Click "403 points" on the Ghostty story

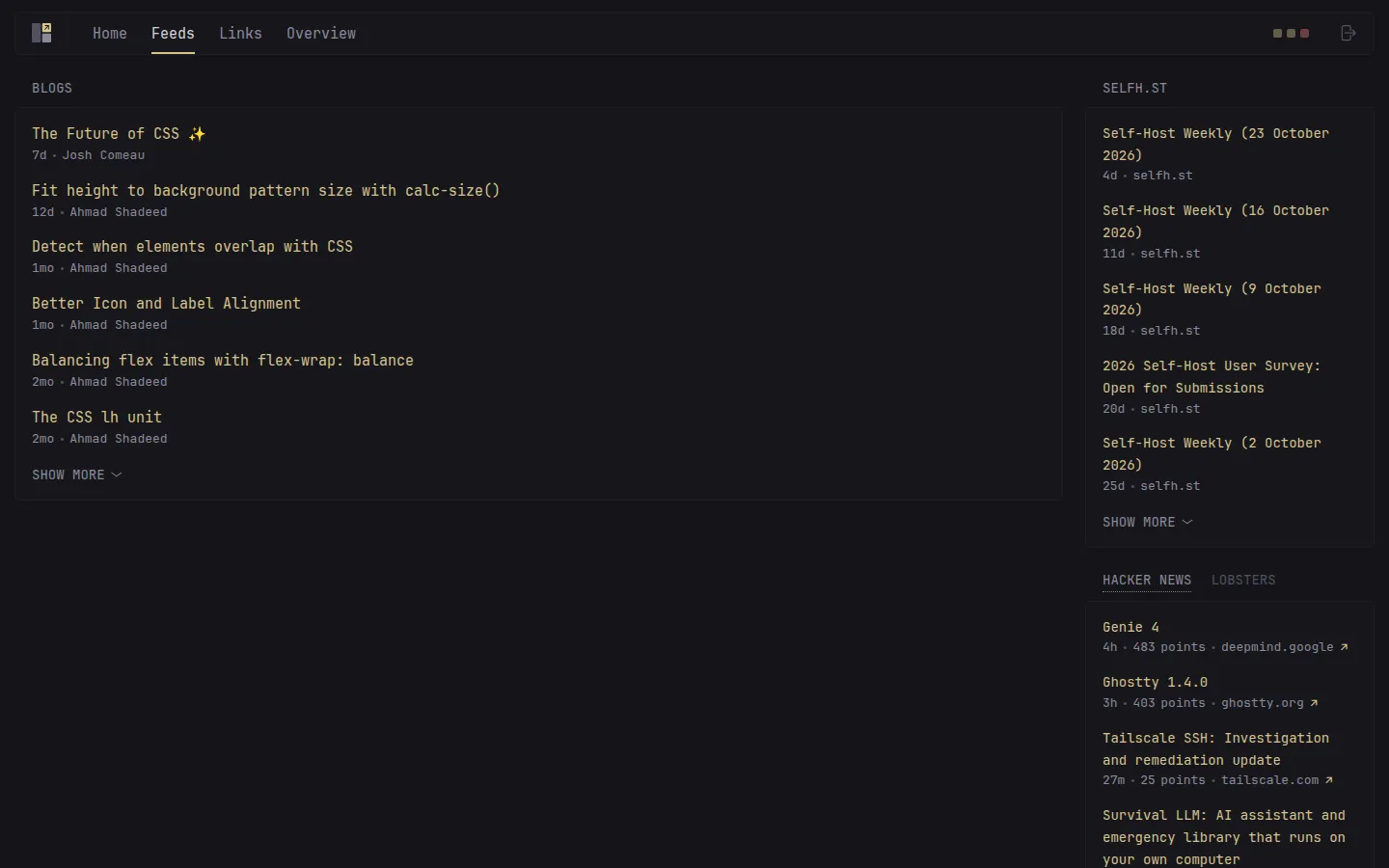1169,703
